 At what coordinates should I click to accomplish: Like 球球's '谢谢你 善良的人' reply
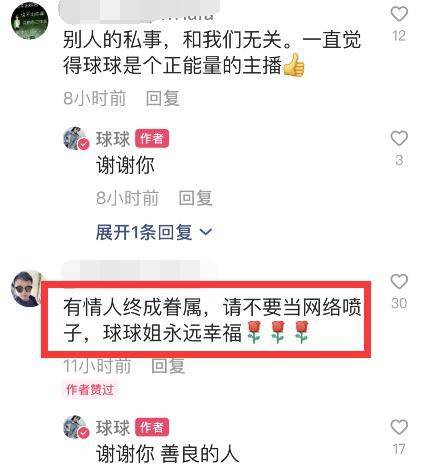(399, 427)
